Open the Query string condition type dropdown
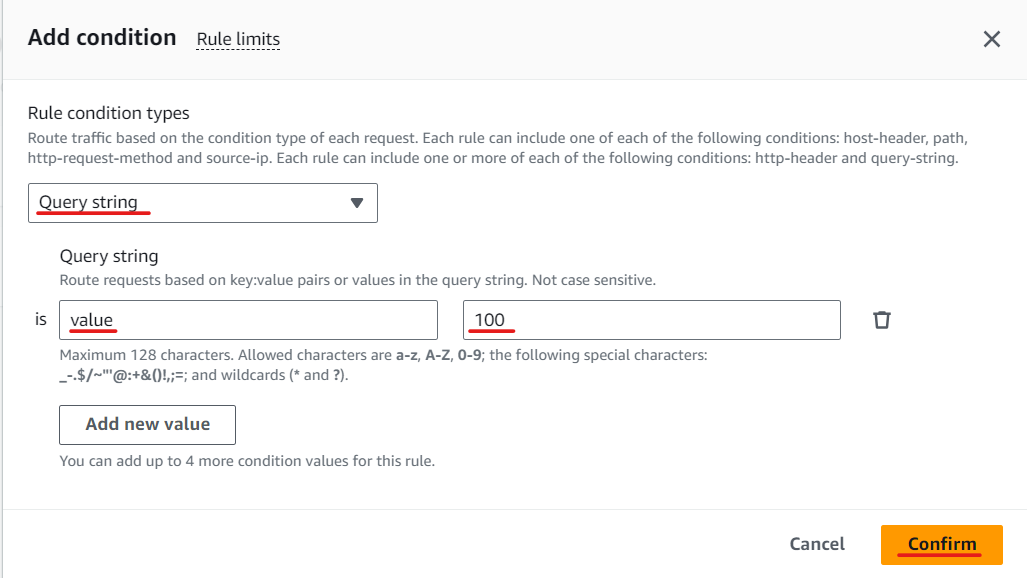1027x578 pixels. [x=202, y=203]
